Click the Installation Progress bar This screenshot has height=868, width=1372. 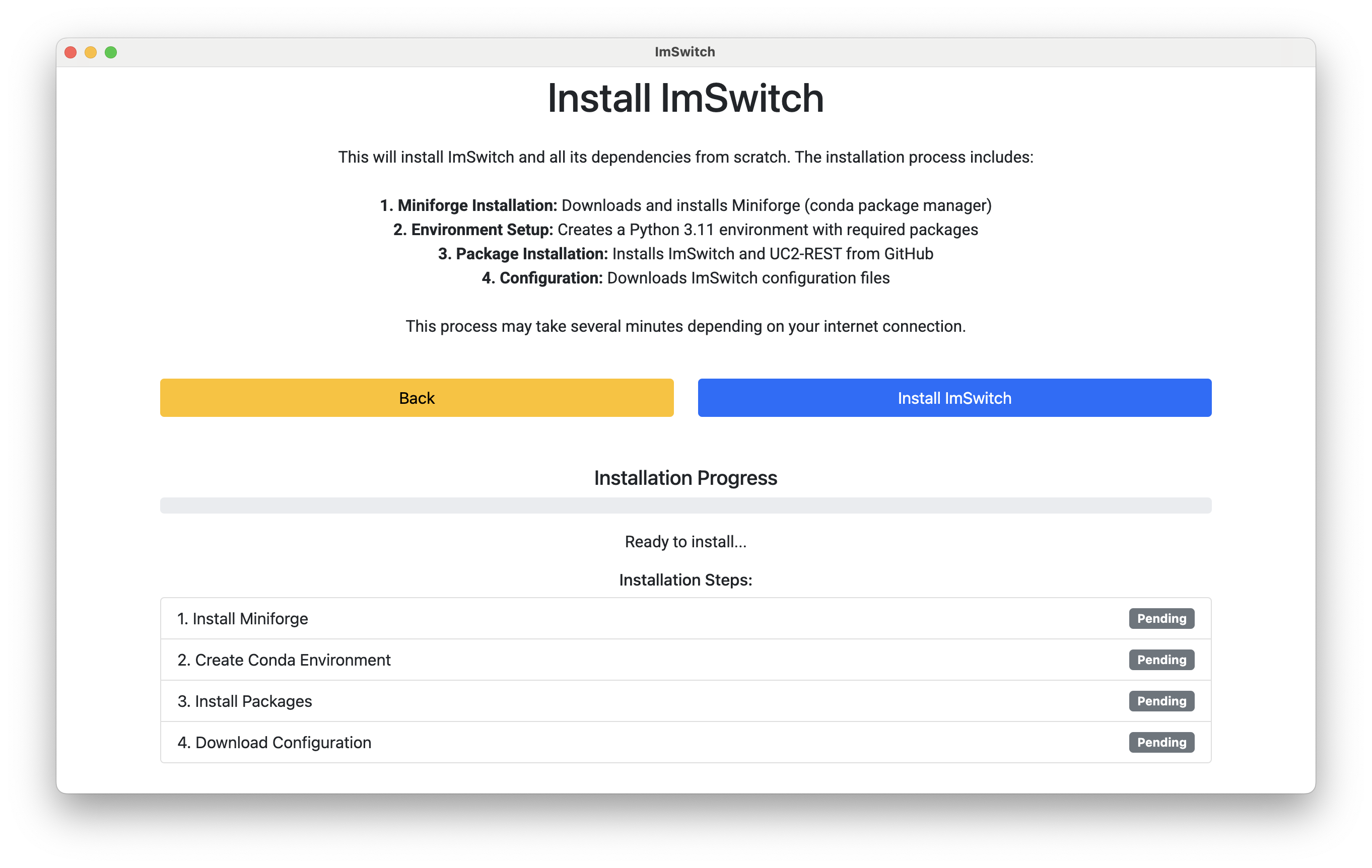pyautogui.click(x=685, y=505)
